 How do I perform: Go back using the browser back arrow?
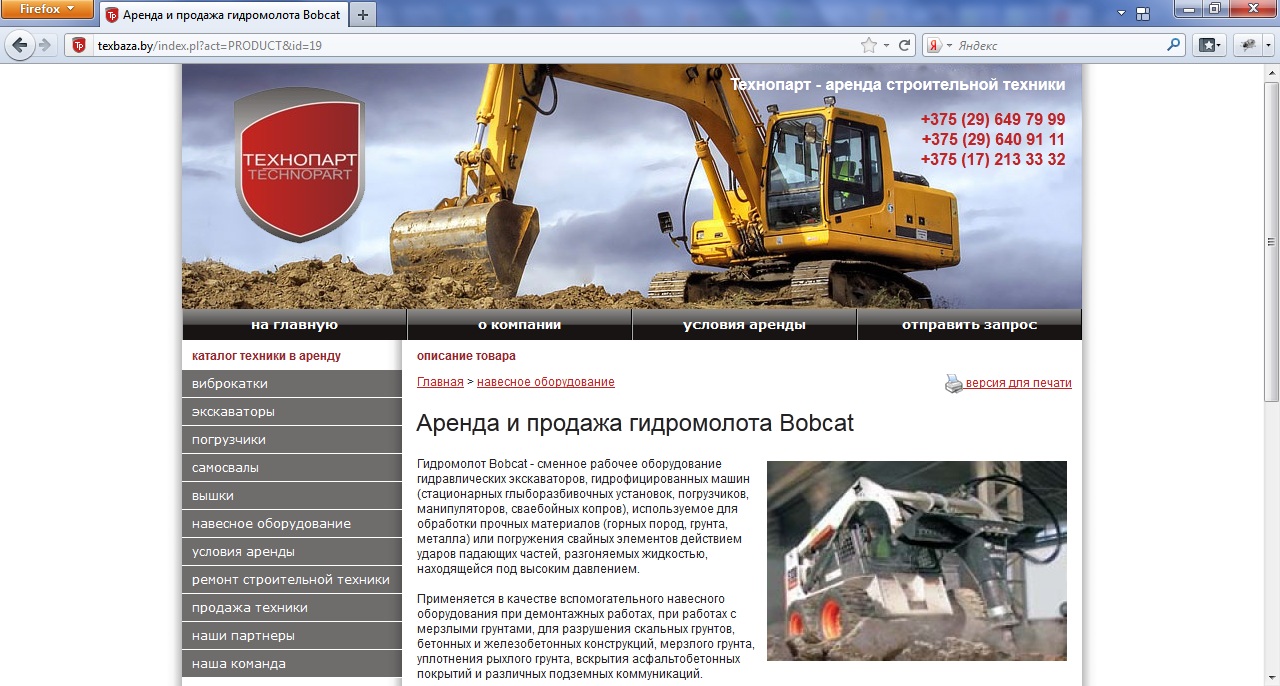[20, 46]
